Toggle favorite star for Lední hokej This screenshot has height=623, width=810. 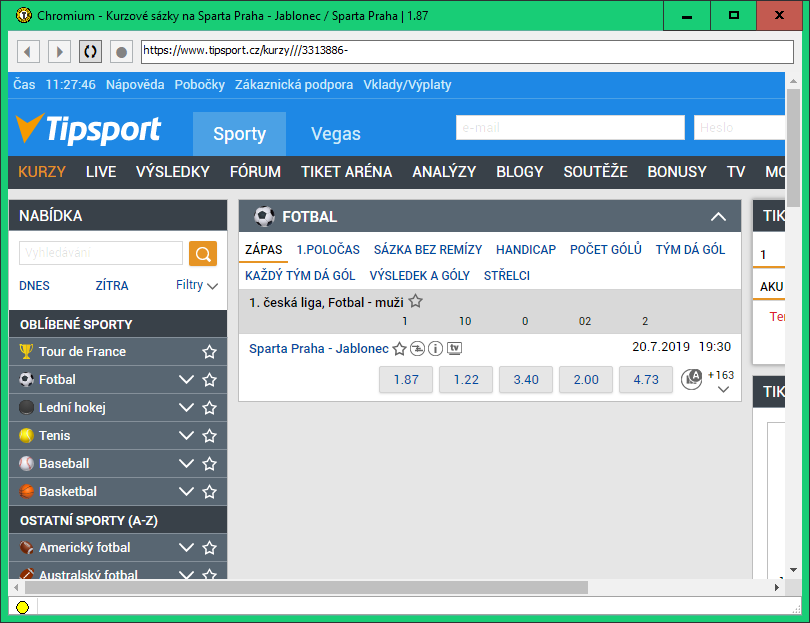point(209,408)
